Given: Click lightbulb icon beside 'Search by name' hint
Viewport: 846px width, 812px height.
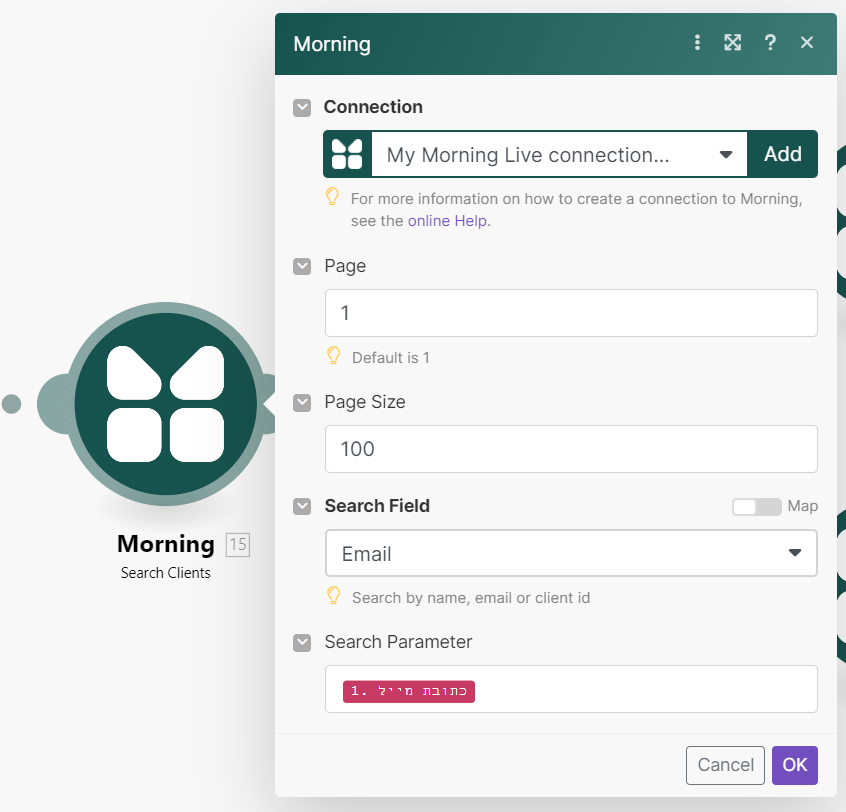Looking at the screenshot, I should point(333,595).
